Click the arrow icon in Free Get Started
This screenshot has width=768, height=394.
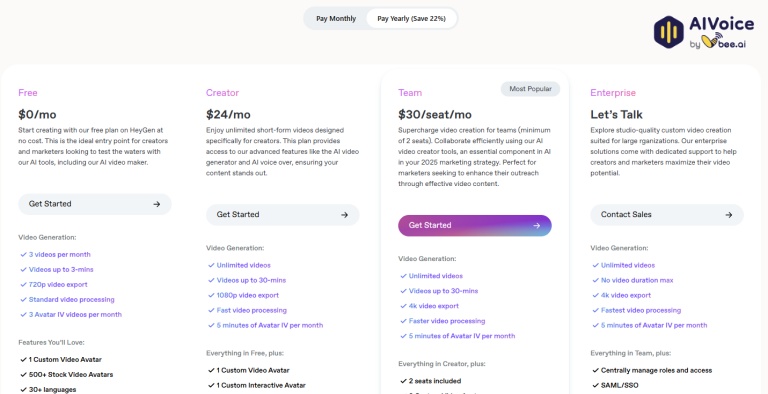(157, 204)
